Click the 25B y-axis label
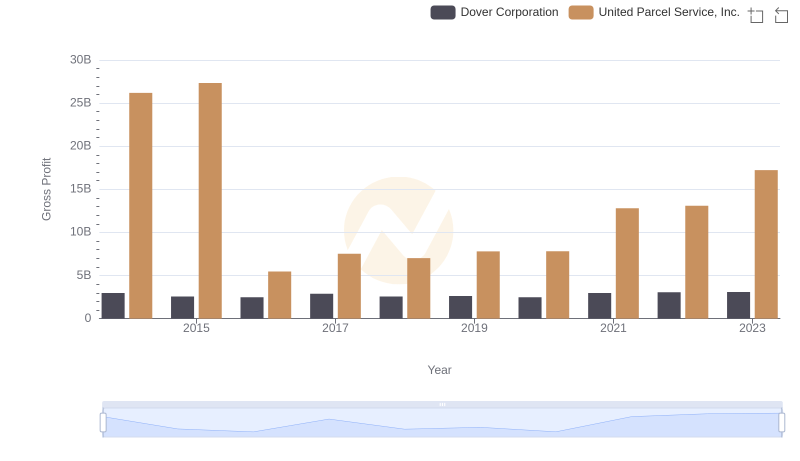This screenshot has width=800, height=461. click(x=81, y=103)
